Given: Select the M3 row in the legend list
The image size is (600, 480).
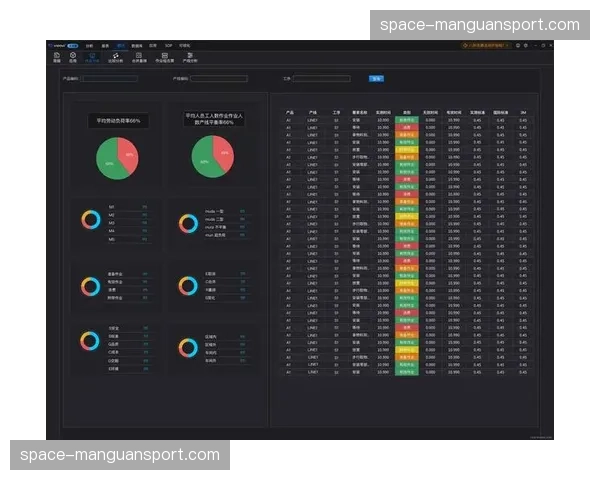Looking at the screenshot, I should click(x=112, y=223).
